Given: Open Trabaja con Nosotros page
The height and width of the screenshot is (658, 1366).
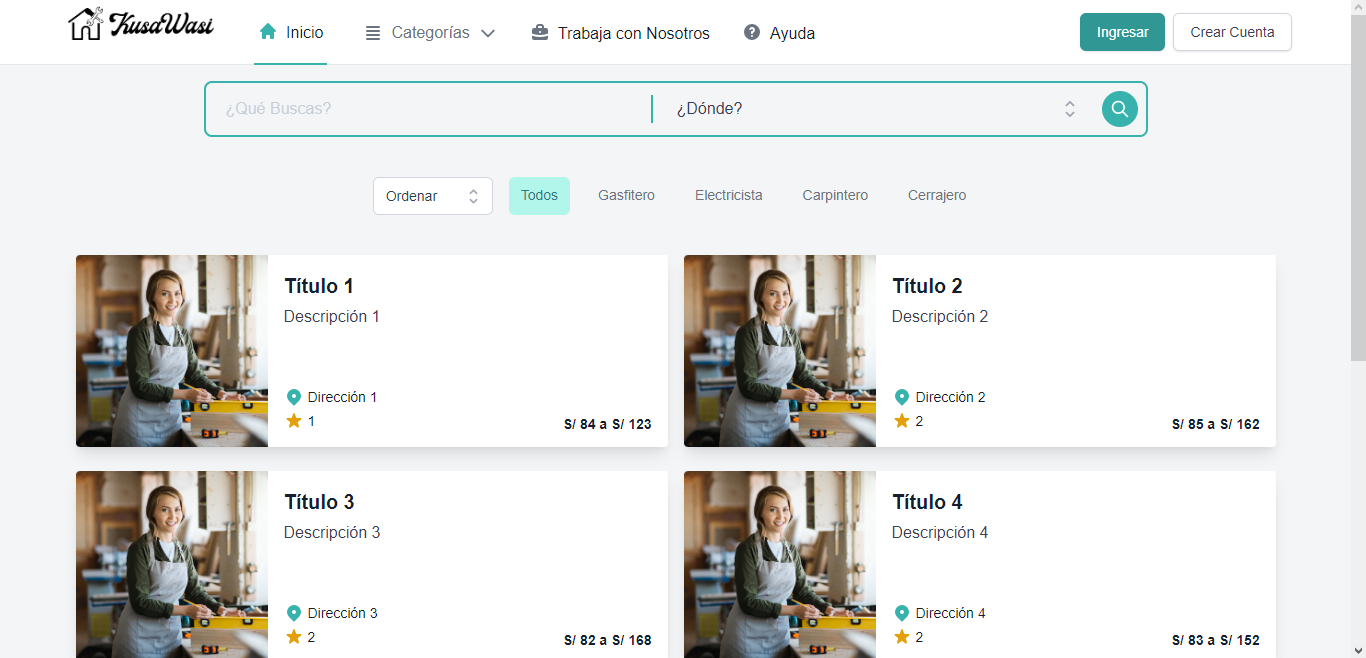Looking at the screenshot, I should click(x=633, y=33).
